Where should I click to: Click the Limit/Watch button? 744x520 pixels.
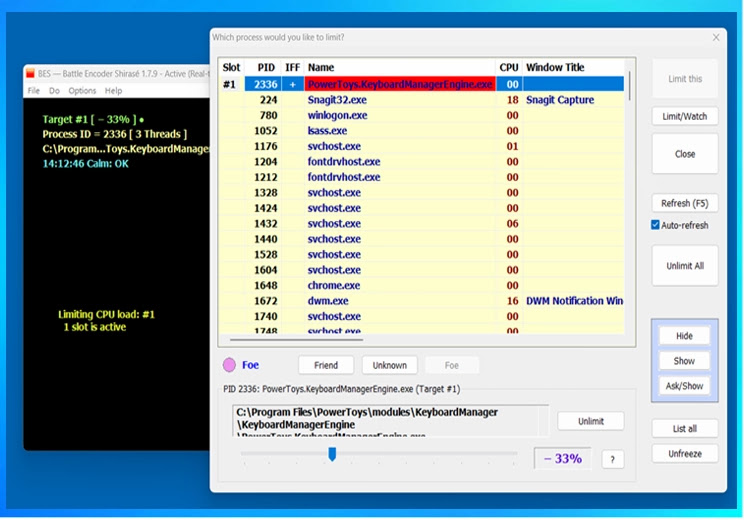pyautogui.click(x=684, y=116)
